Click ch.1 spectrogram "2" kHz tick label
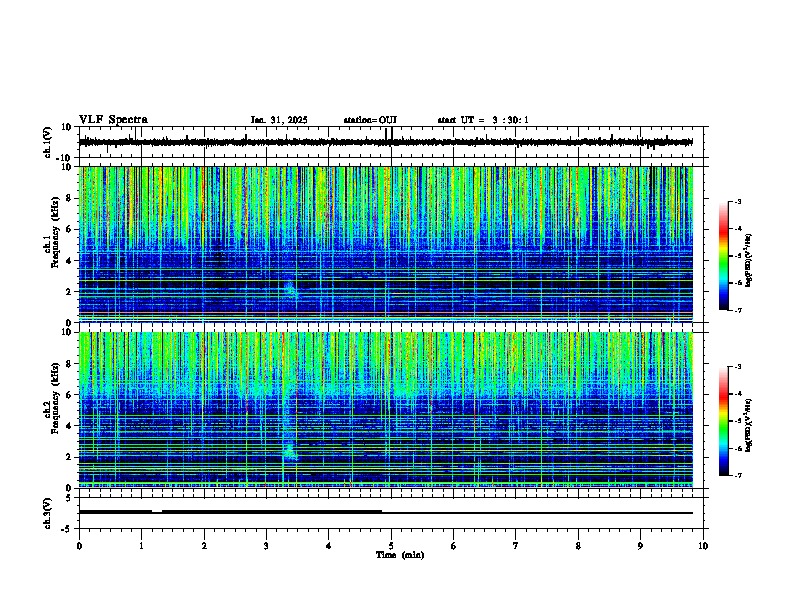The height and width of the screenshot is (612, 792). pyautogui.click(x=69, y=292)
